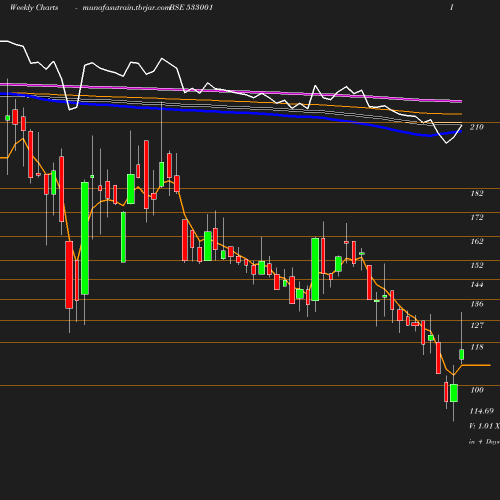Click the 152 price level label
The height and width of the screenshot is (500, 500).
click(477, 265)
